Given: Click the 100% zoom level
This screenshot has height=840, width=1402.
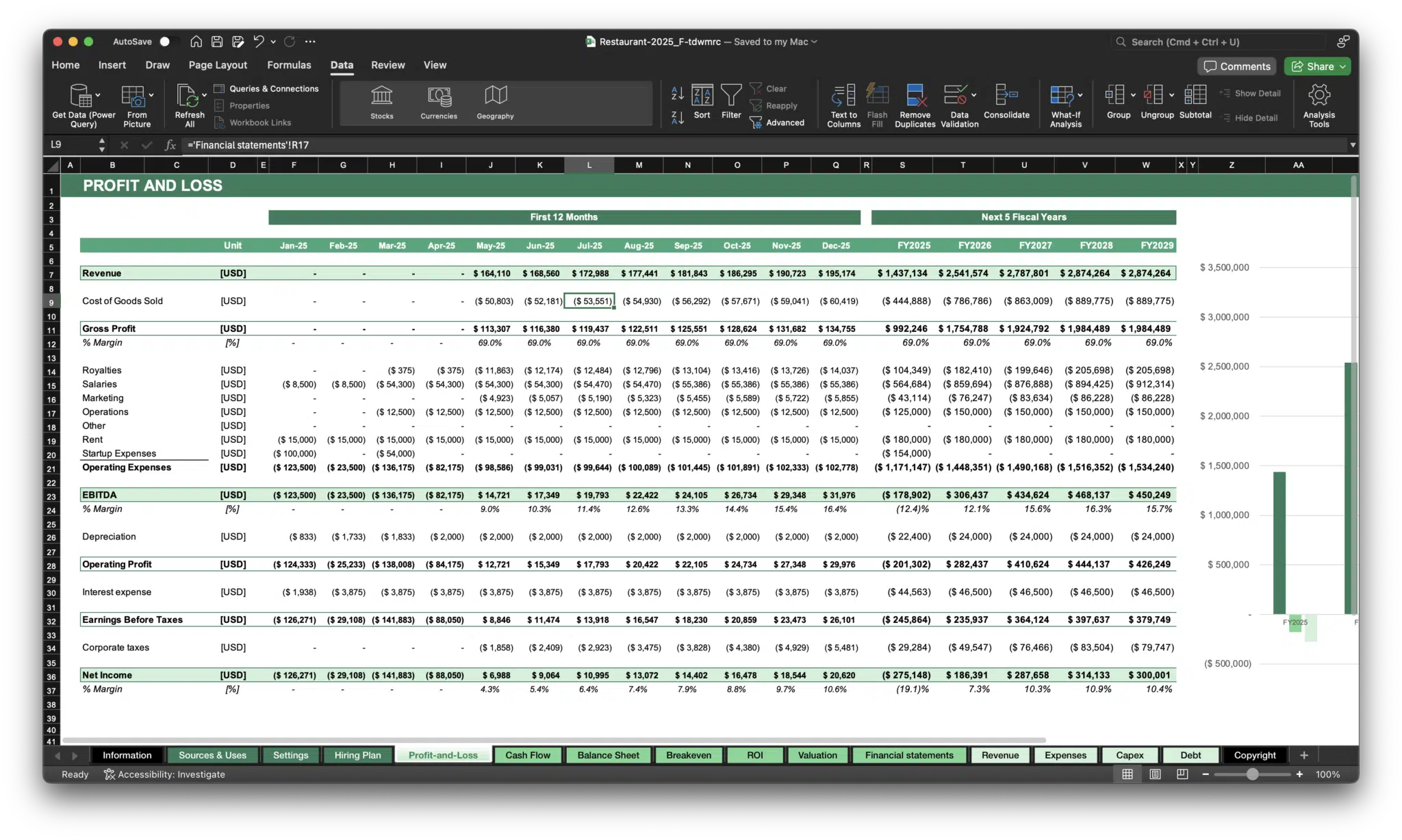Looking at the screenshot, I should coord(1327,774).
